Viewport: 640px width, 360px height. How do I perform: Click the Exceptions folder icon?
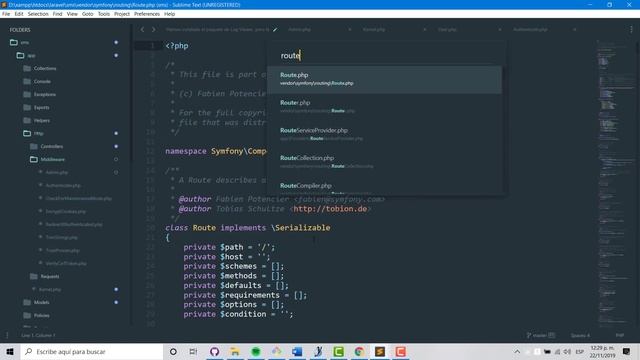point(27,95)
